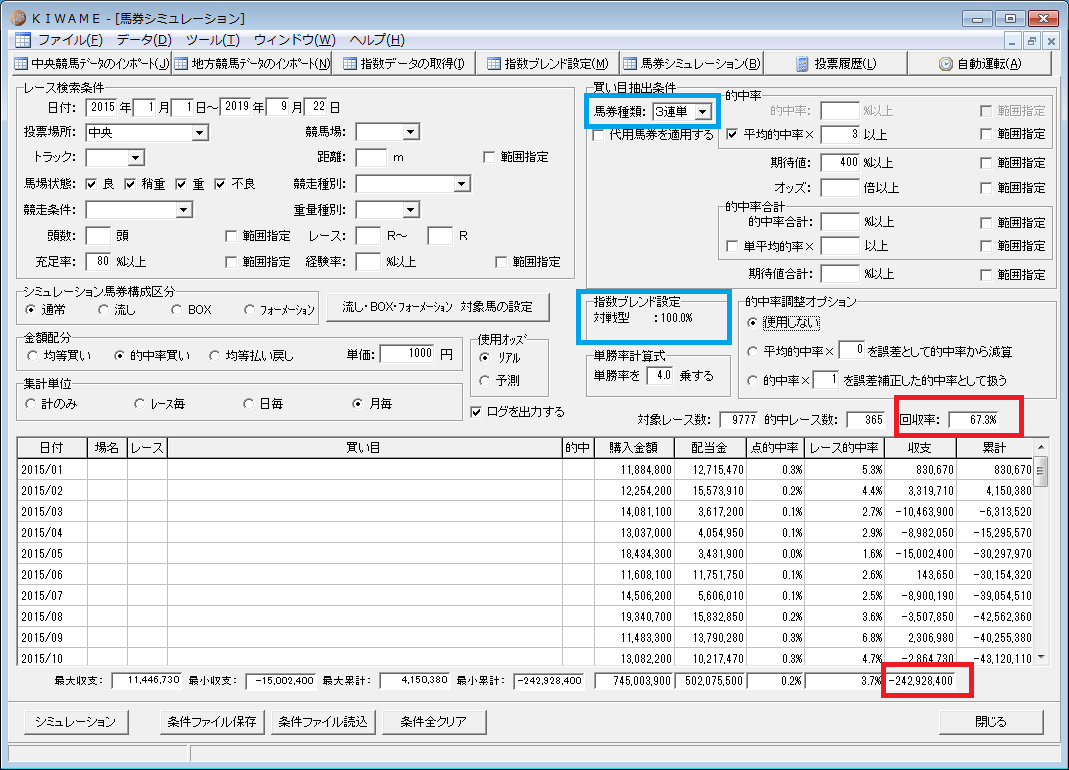Click the grid icon left of ファイル menu
This screenshot has width=1069, height=770.
pyautogui.click(x=22, y=40)
